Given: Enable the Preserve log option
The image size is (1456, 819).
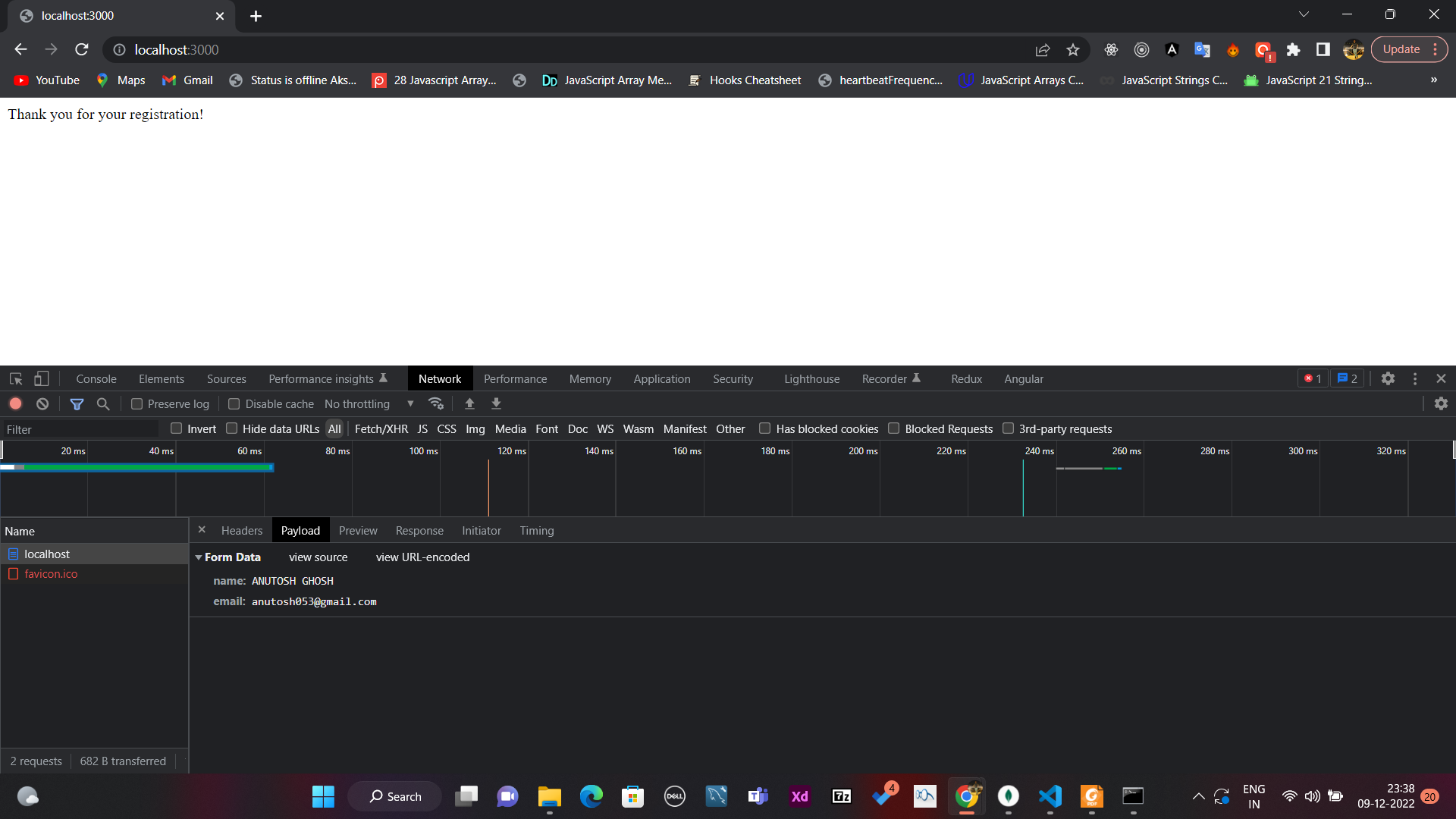Looking at the screenshot, I should point(137,403).
